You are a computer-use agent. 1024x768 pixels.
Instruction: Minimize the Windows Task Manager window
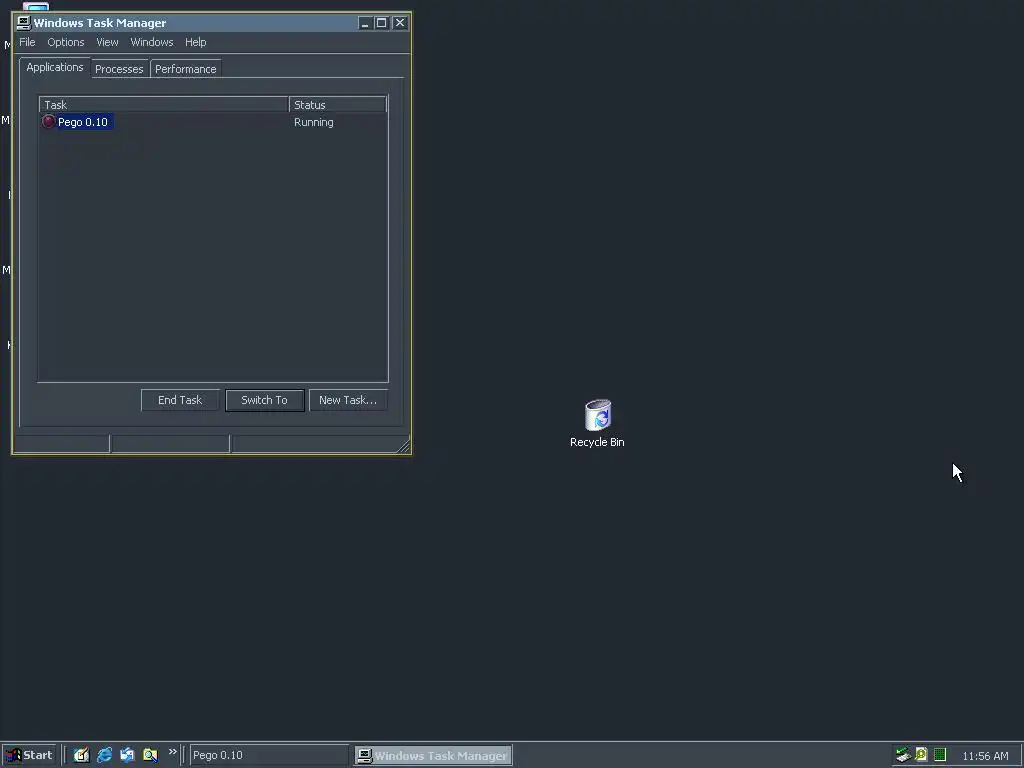coord(365,23)
